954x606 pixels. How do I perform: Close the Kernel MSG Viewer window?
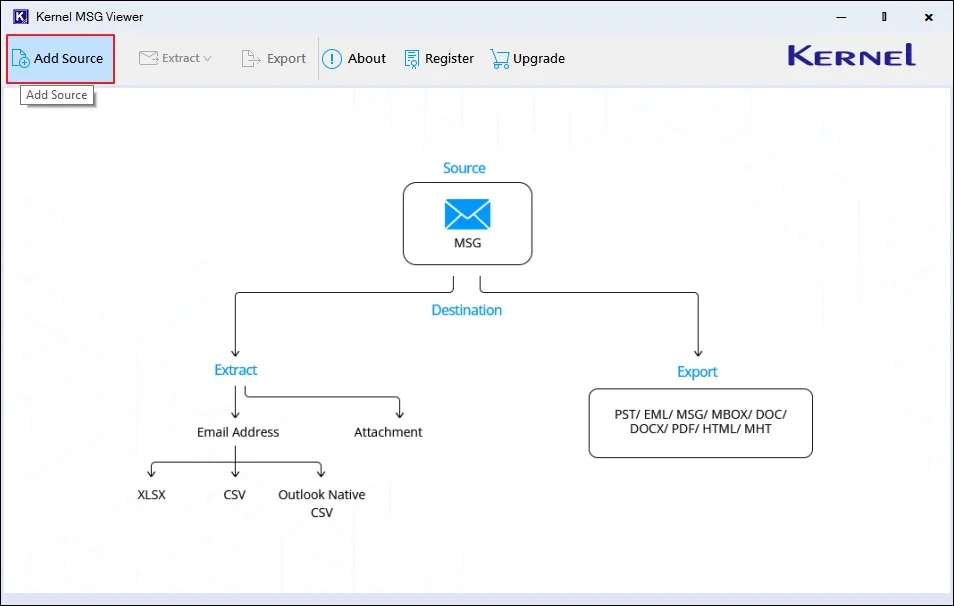coord(928,17)
